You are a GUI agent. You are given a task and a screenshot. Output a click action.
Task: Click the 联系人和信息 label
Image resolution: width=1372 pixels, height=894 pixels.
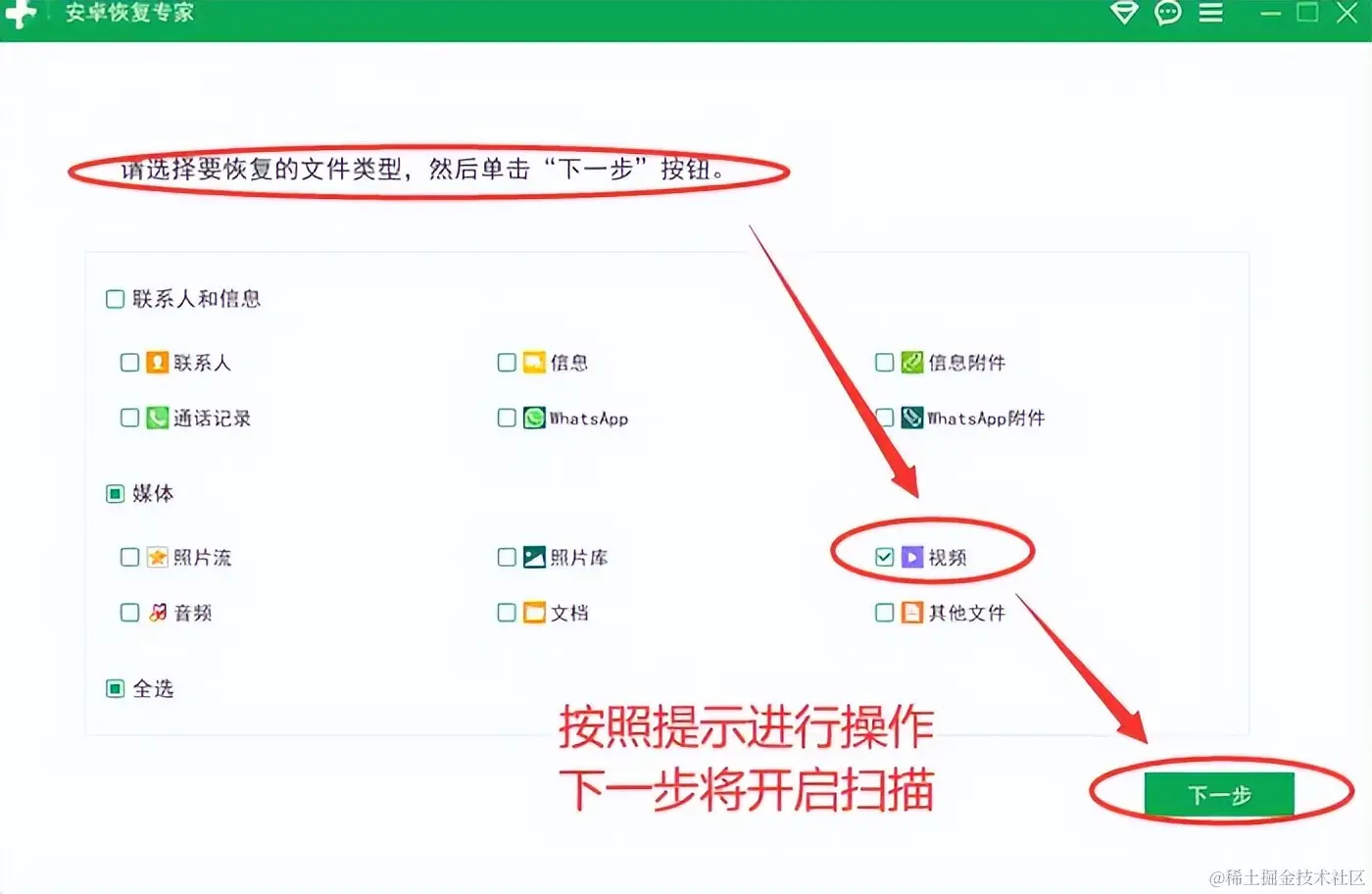[x=197, y=299]
